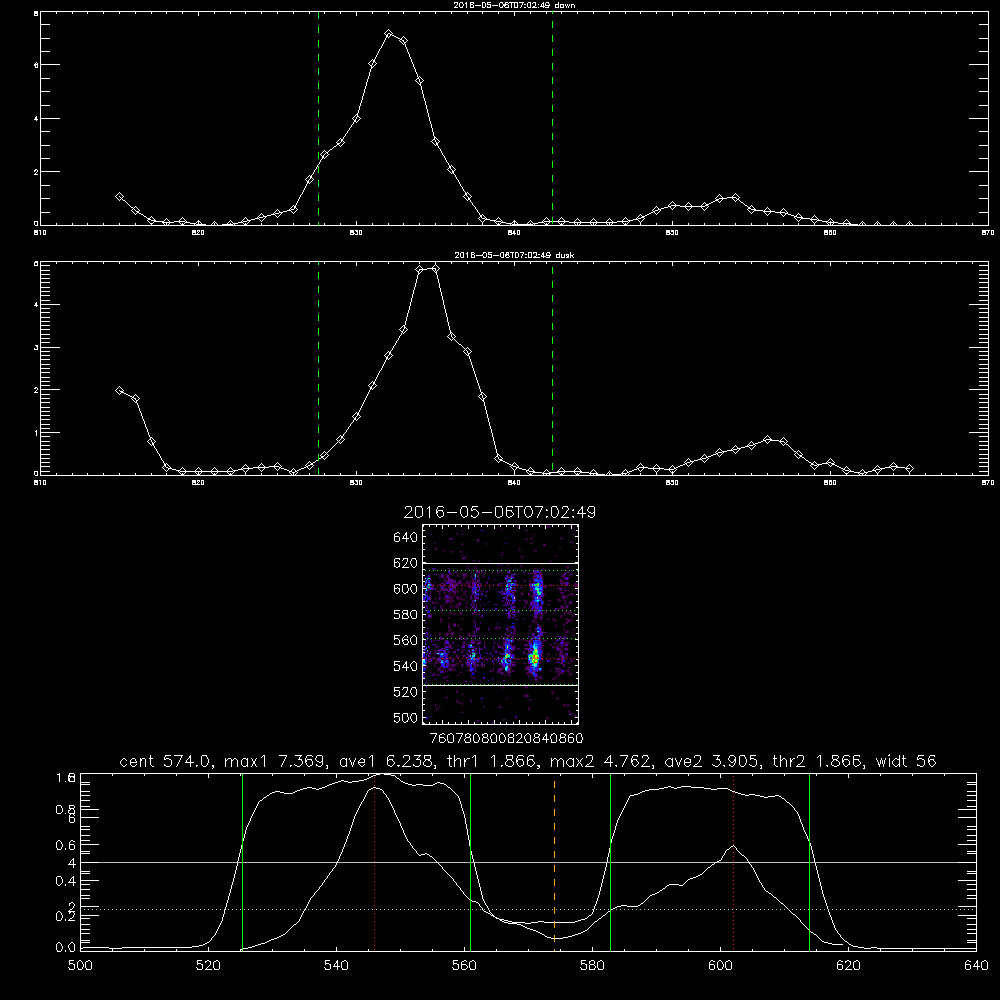Click the secondary dusk peak diamond near 856
1000x1000 pixels.
point(767,439)
